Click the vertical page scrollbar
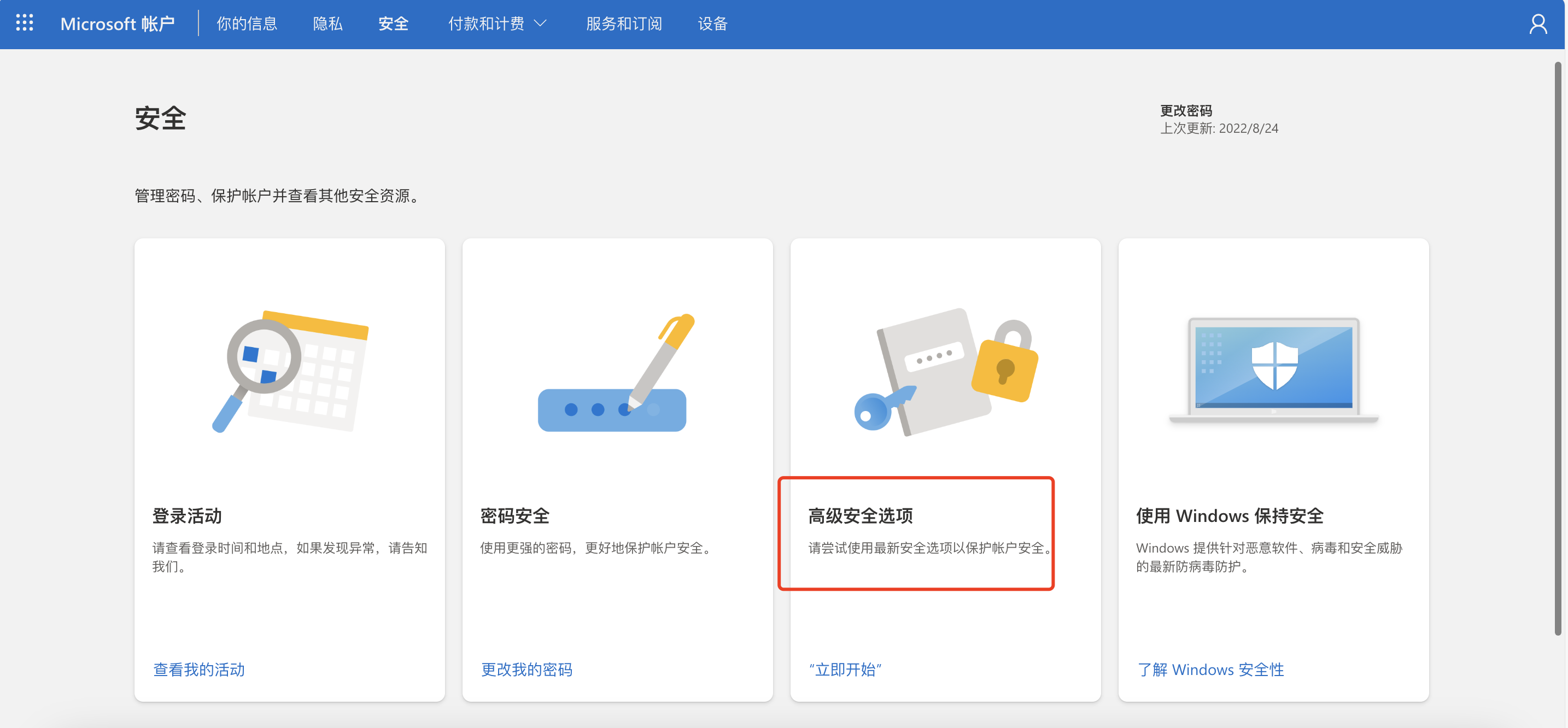The image size is (1568, 728). (1558, 347)
